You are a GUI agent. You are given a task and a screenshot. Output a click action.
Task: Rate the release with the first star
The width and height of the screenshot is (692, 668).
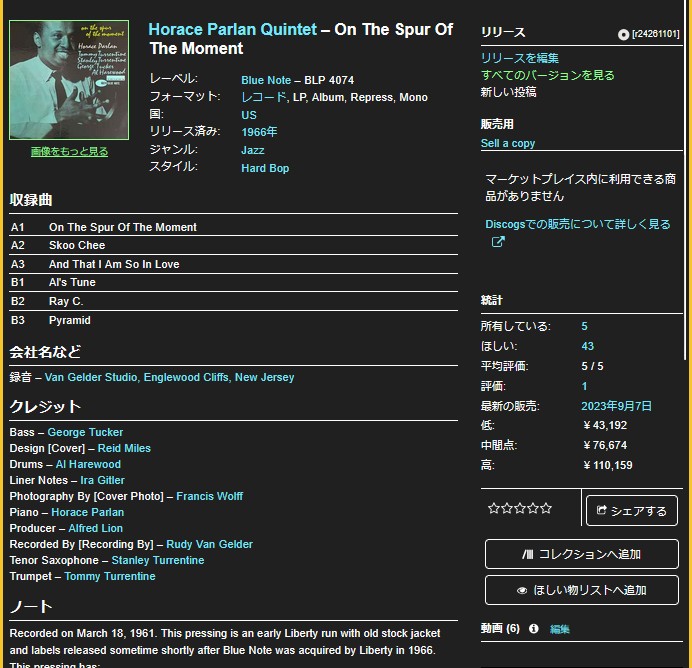(x=494, y=509)
